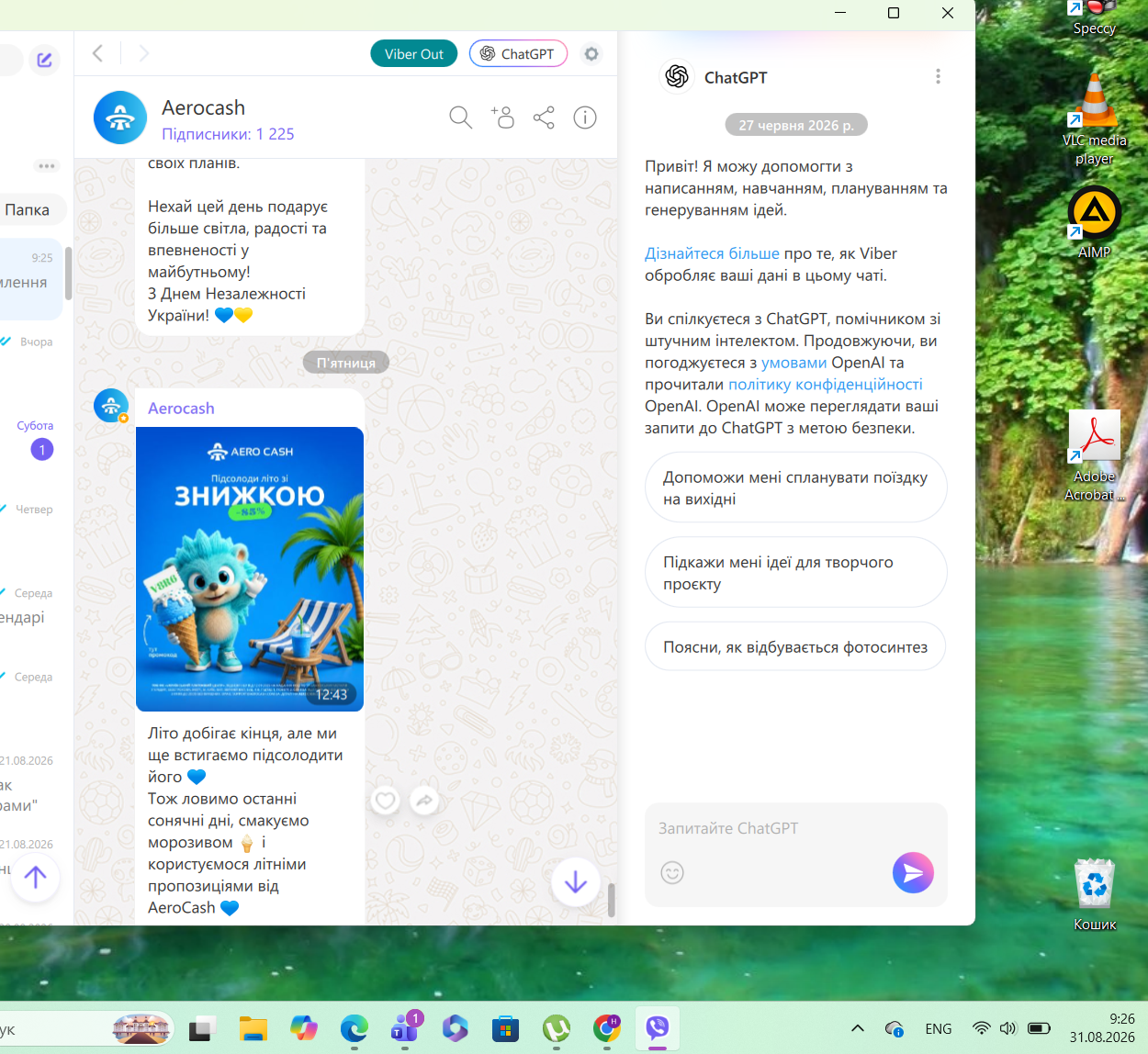Image resolution: width=1148 pixels, height=1054 pixels.
Task: Open volume control in system tray
Action: click(x=1008, y=1028)
